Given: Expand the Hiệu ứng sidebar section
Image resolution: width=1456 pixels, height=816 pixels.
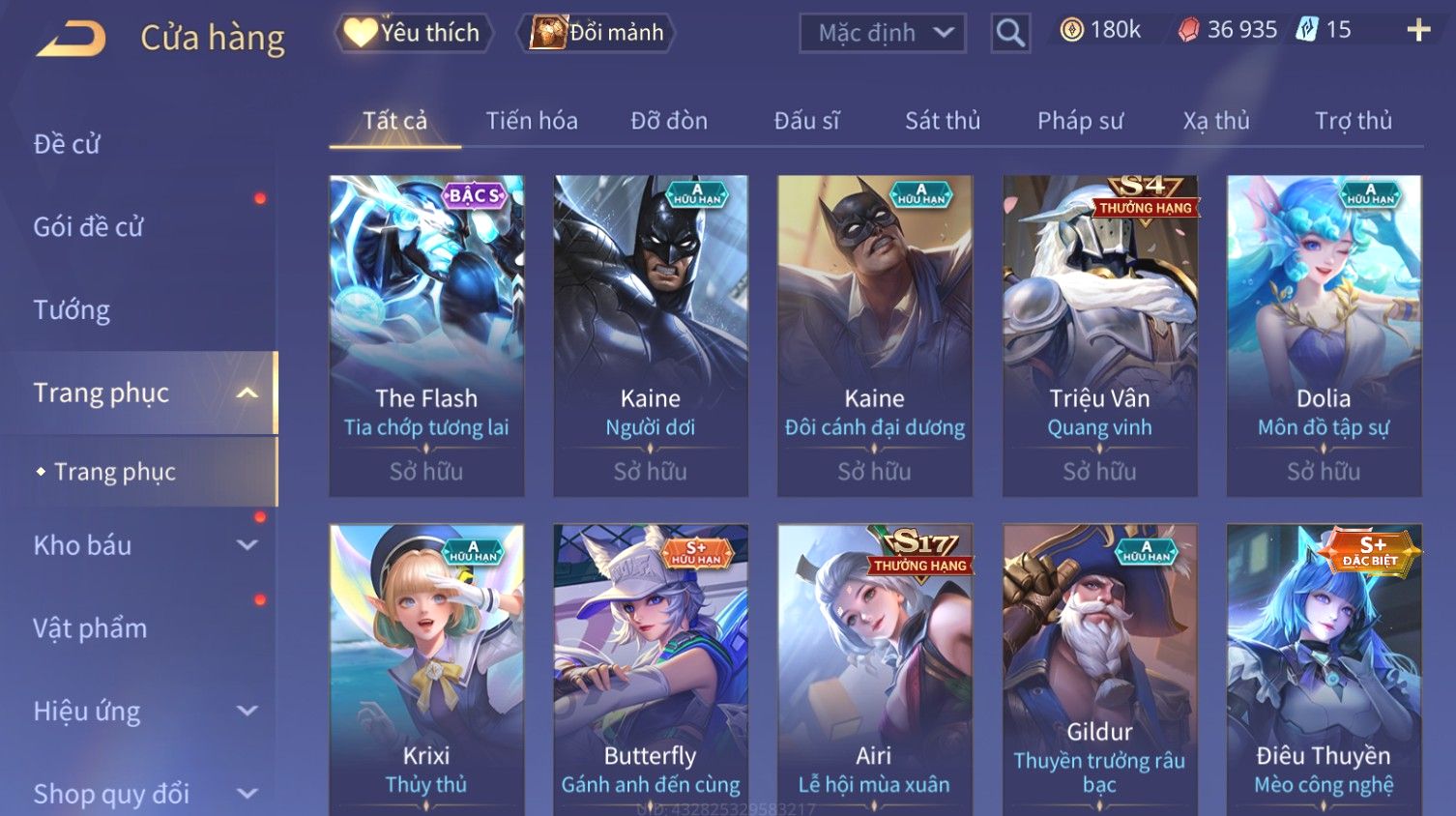Looking at the screenshot, I should (x=248, y=711).
